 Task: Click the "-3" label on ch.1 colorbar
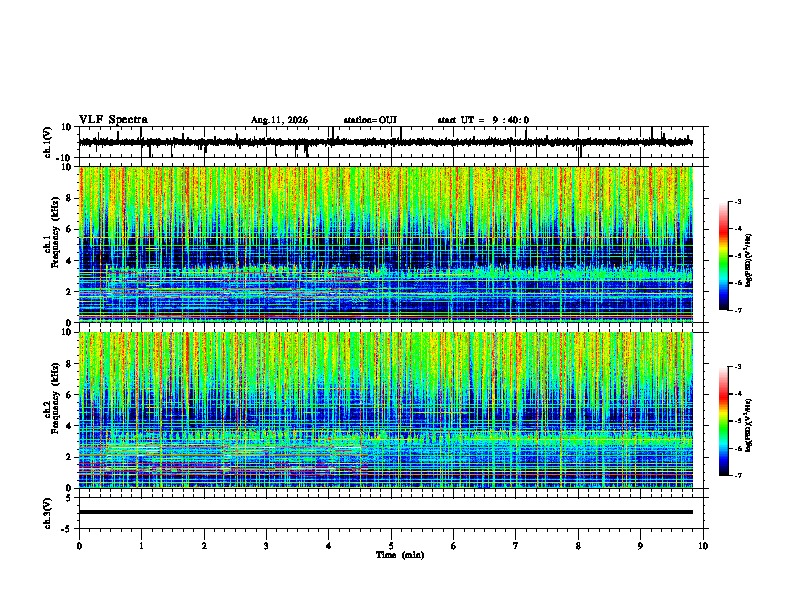click(738, 201)
